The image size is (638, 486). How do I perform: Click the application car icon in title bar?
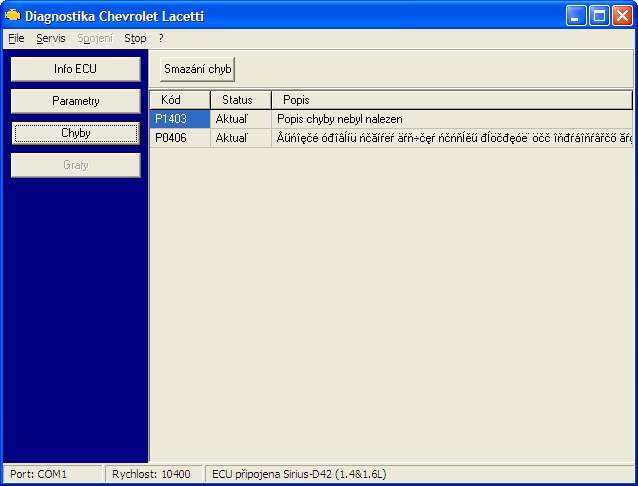tap(13, 15)
